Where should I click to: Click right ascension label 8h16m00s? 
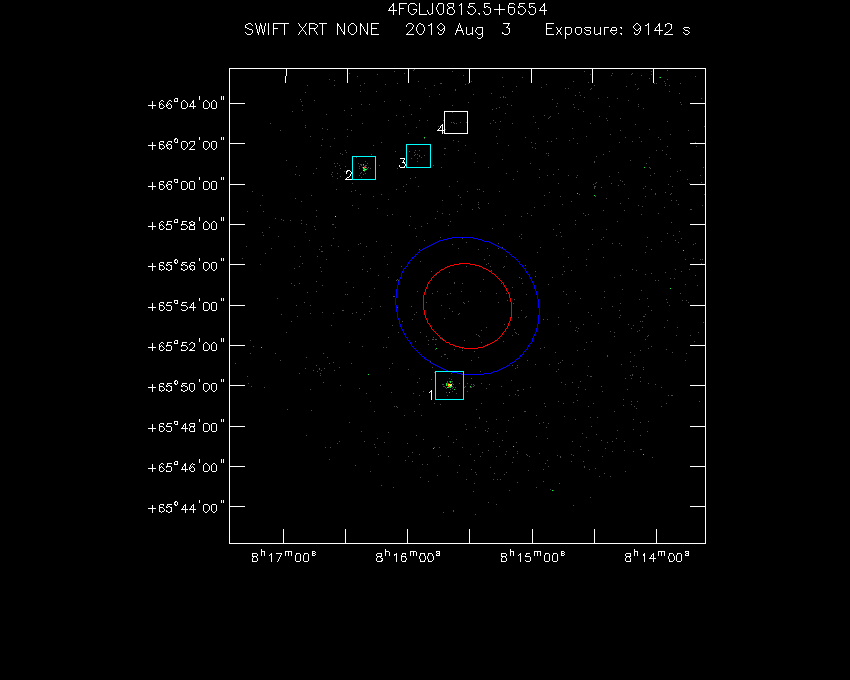coord(408,557)
